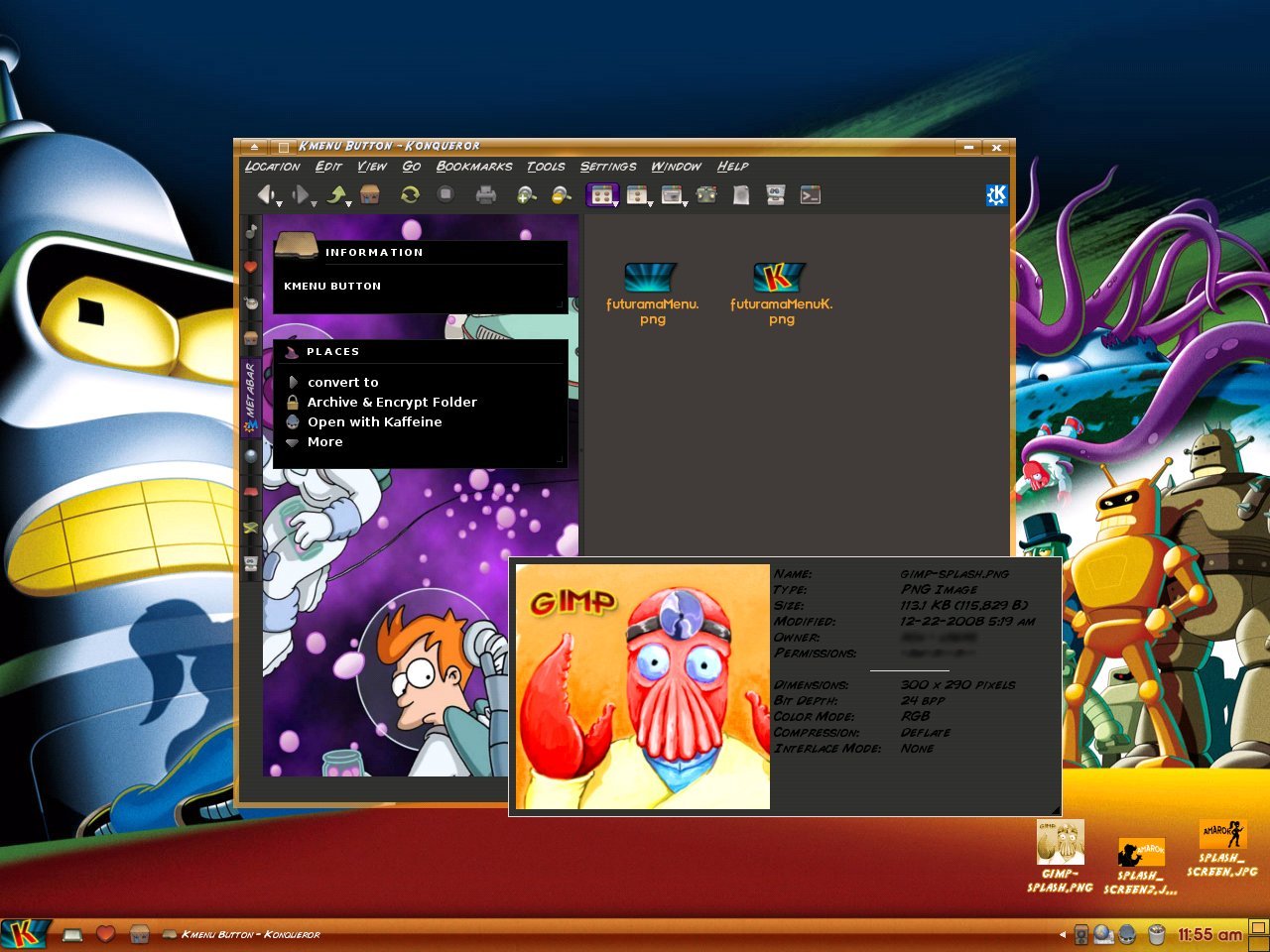Open the Window menu
Viewport: 1270px width, 952px height.
click(x=676, y=167)
